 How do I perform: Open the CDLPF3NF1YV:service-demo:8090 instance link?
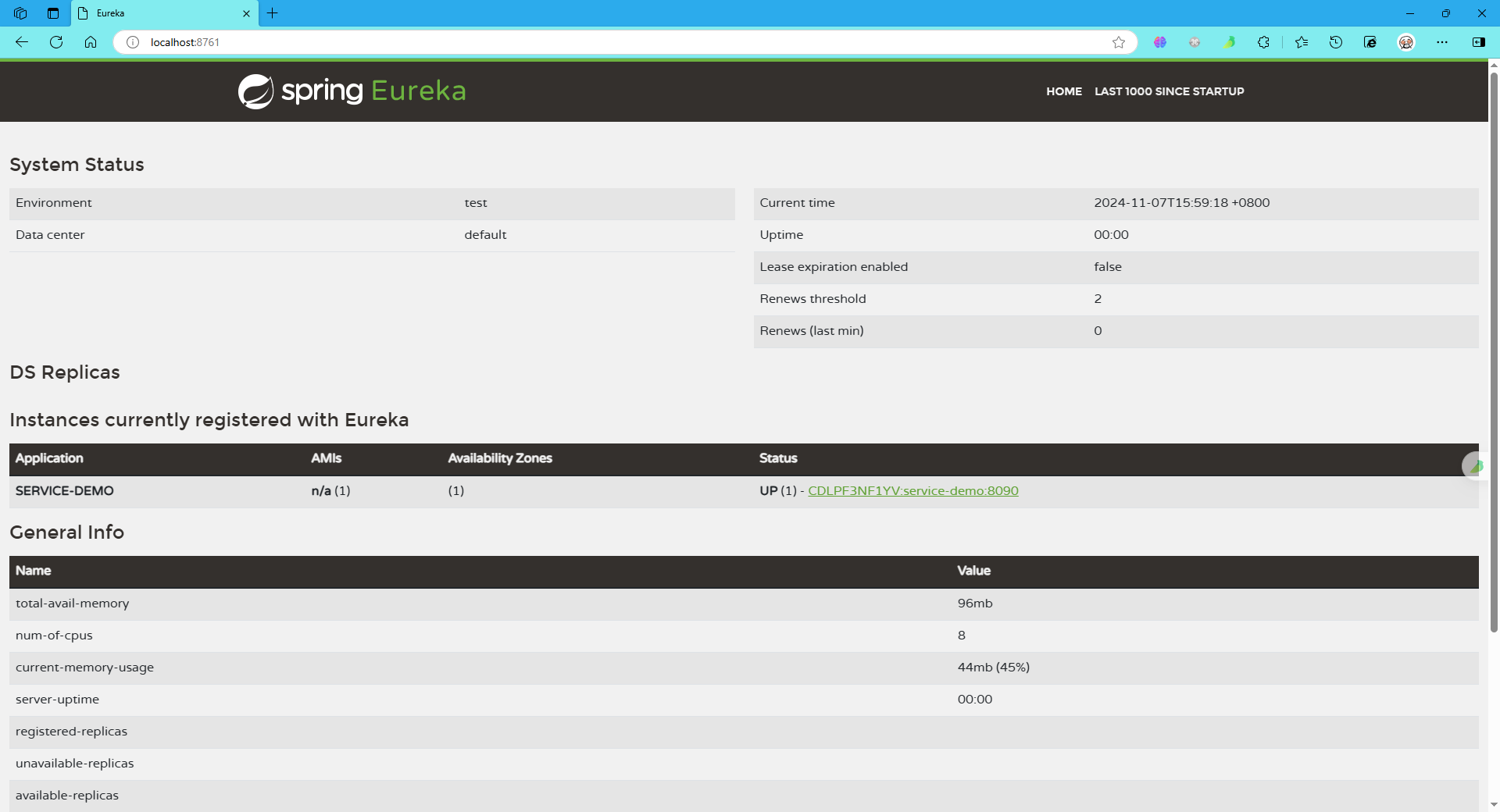click(913, 490)
